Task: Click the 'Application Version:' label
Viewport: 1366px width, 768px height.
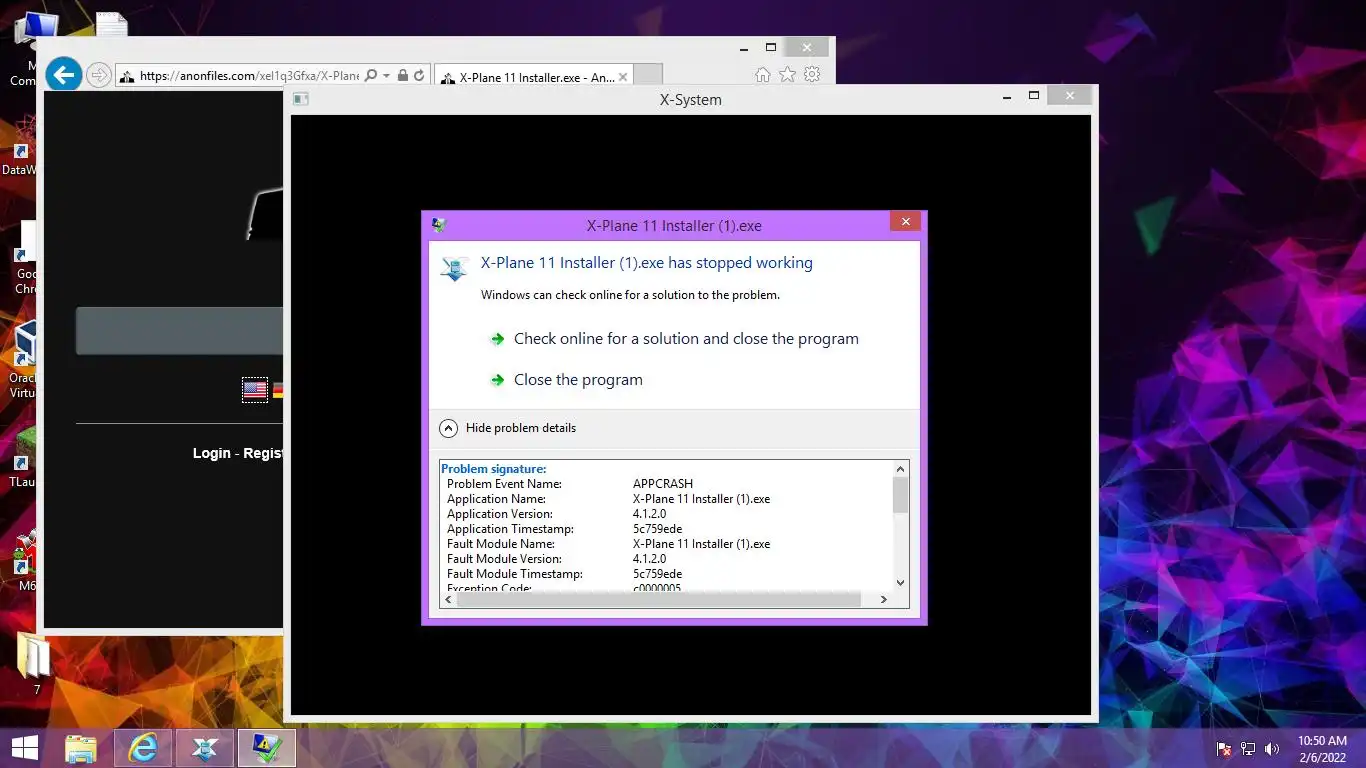Action: tap(500, 514)
